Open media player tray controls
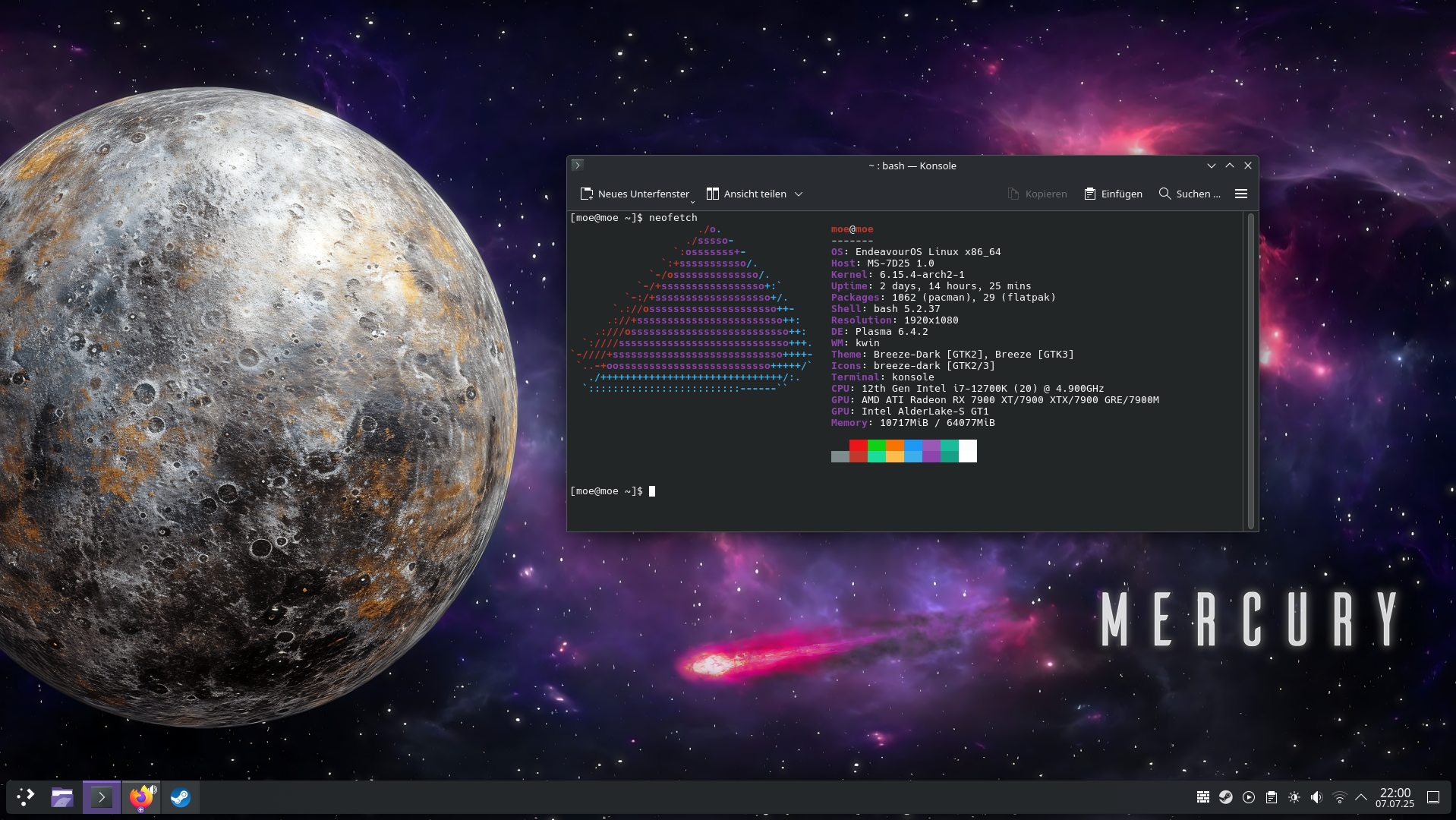This screenshot has height=820, width=1456. click(1249, 797)
